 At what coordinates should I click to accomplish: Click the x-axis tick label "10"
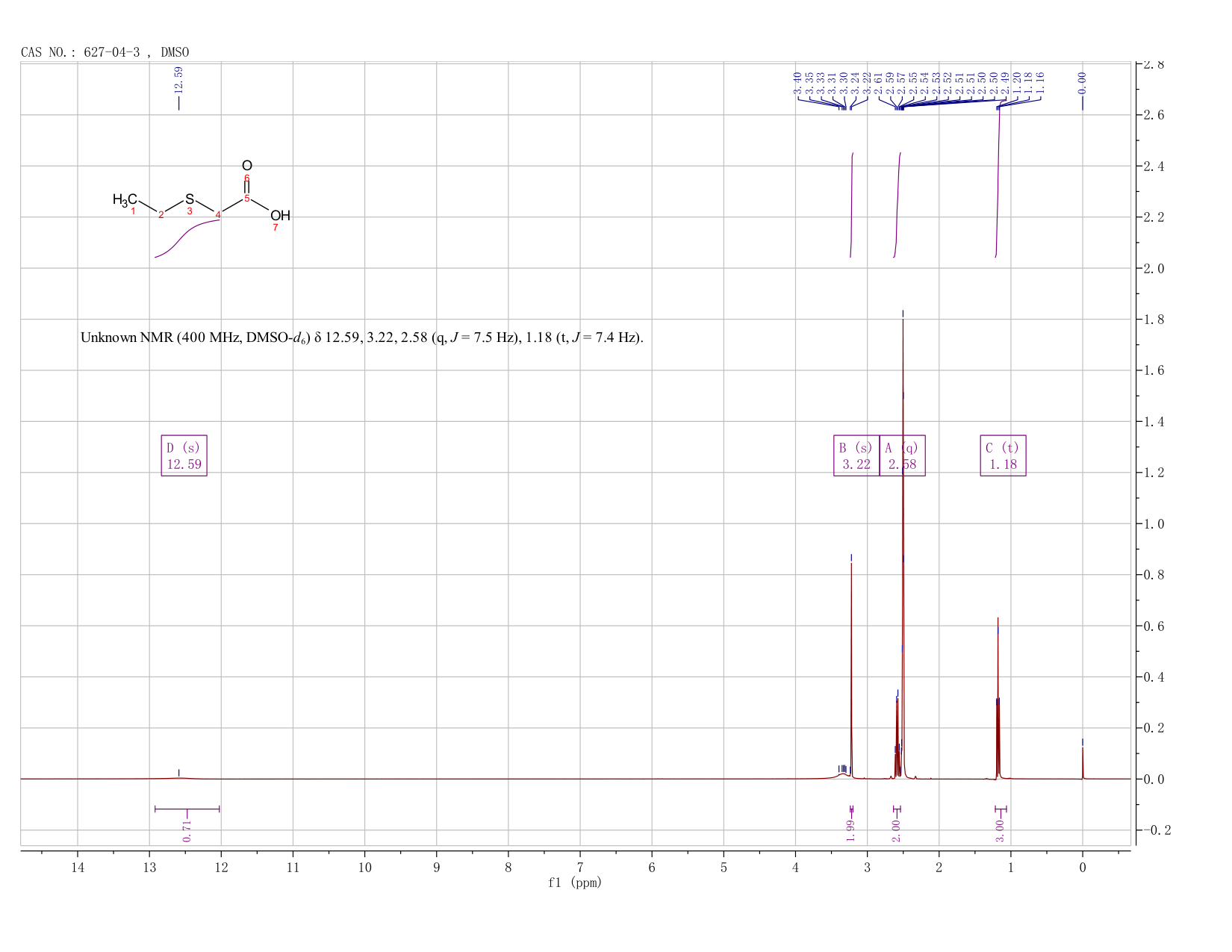click(x=364, y=868)
